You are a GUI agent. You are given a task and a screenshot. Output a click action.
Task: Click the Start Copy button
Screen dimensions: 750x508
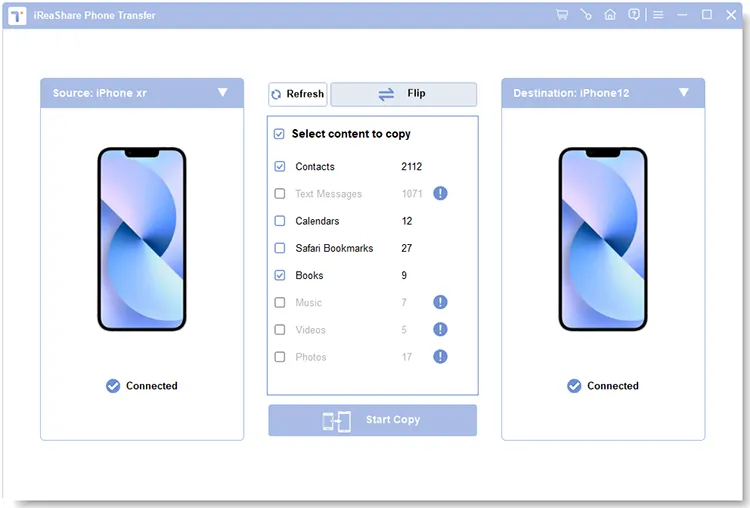tap(373, 420)
